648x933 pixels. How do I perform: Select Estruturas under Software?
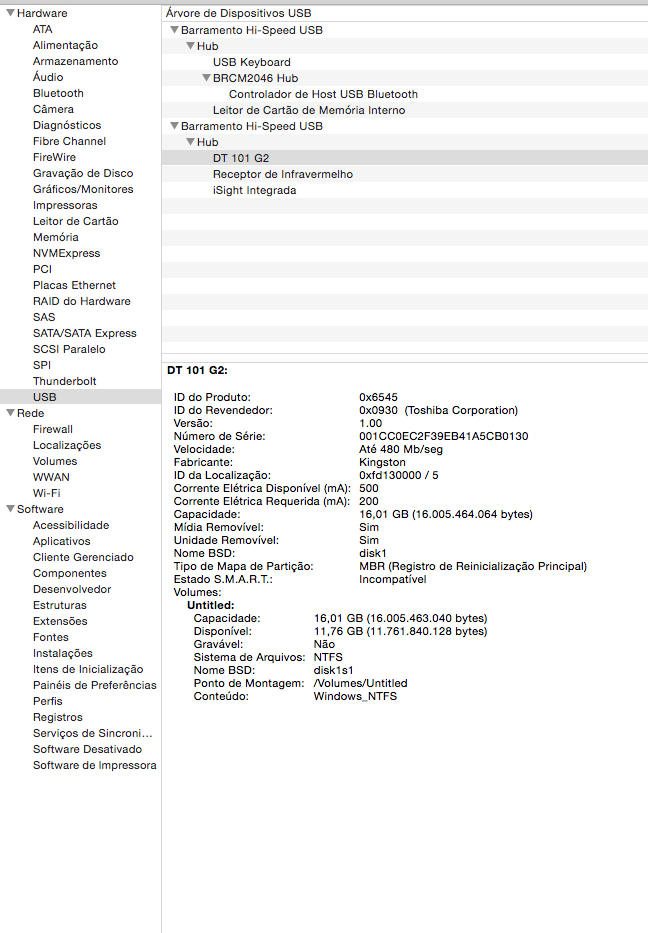click(60, 606)
